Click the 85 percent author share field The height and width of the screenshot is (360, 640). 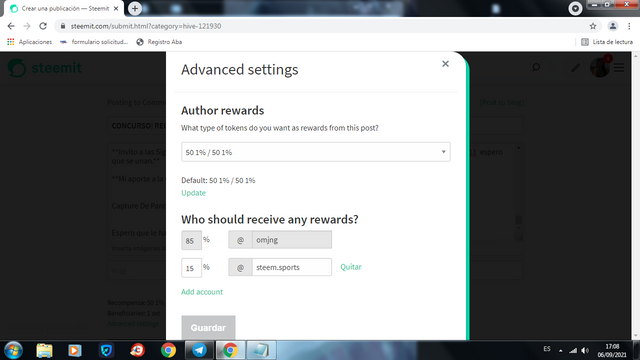pos(191,240)
